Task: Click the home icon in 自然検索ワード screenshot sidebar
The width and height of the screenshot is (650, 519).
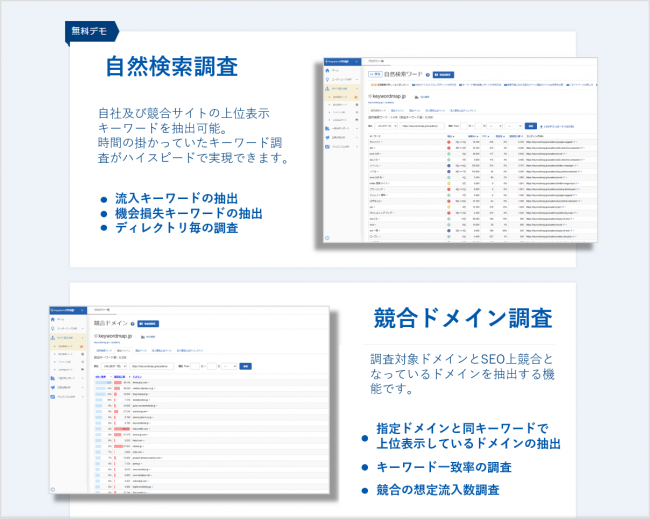Action: 327,70
